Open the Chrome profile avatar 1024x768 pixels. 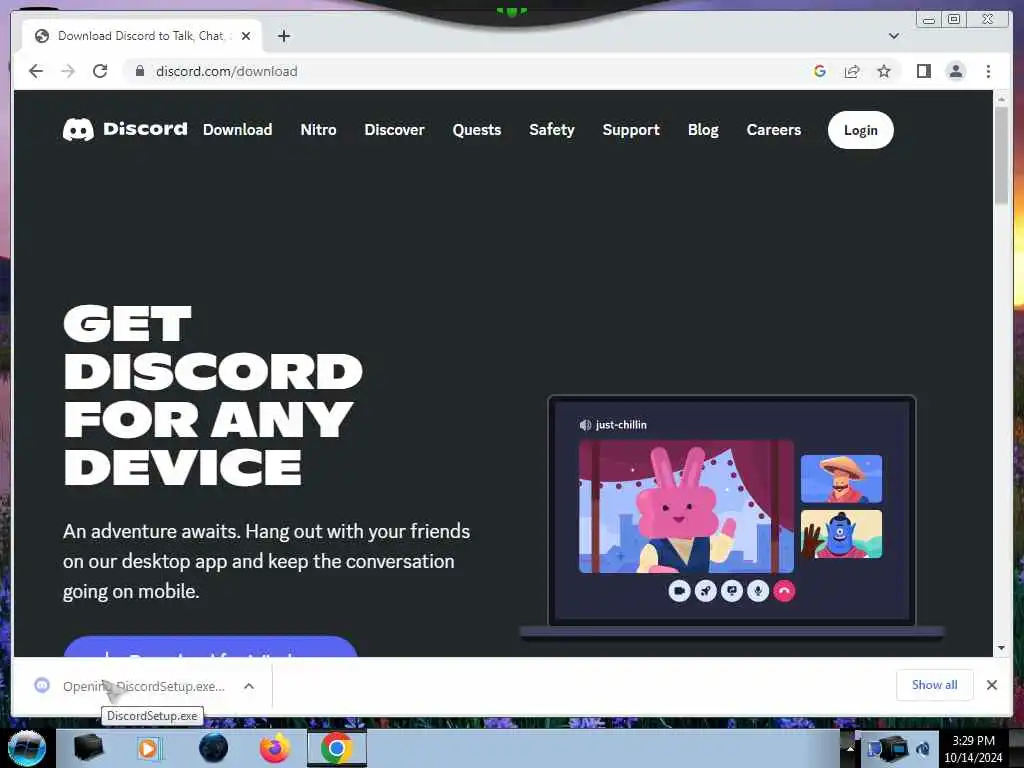[955, 71]
